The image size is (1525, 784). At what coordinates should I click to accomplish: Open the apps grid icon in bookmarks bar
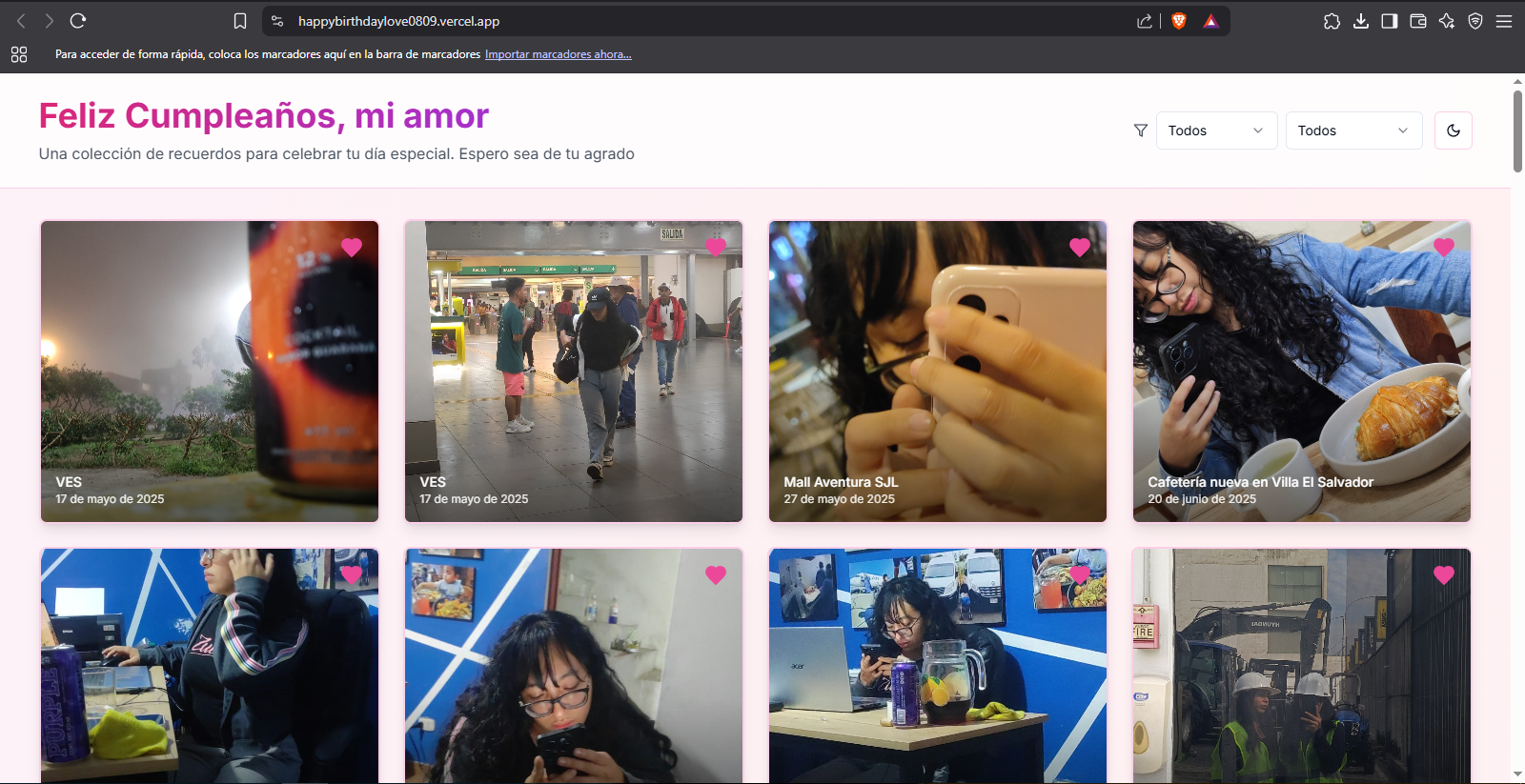tap(19, 54)
